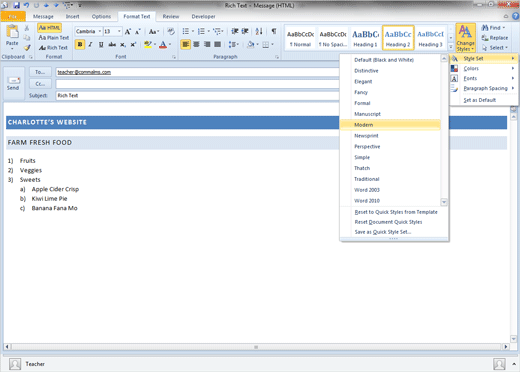Click the To... button
The width and height of the screenshot is (520, 372).
[40, 72]
